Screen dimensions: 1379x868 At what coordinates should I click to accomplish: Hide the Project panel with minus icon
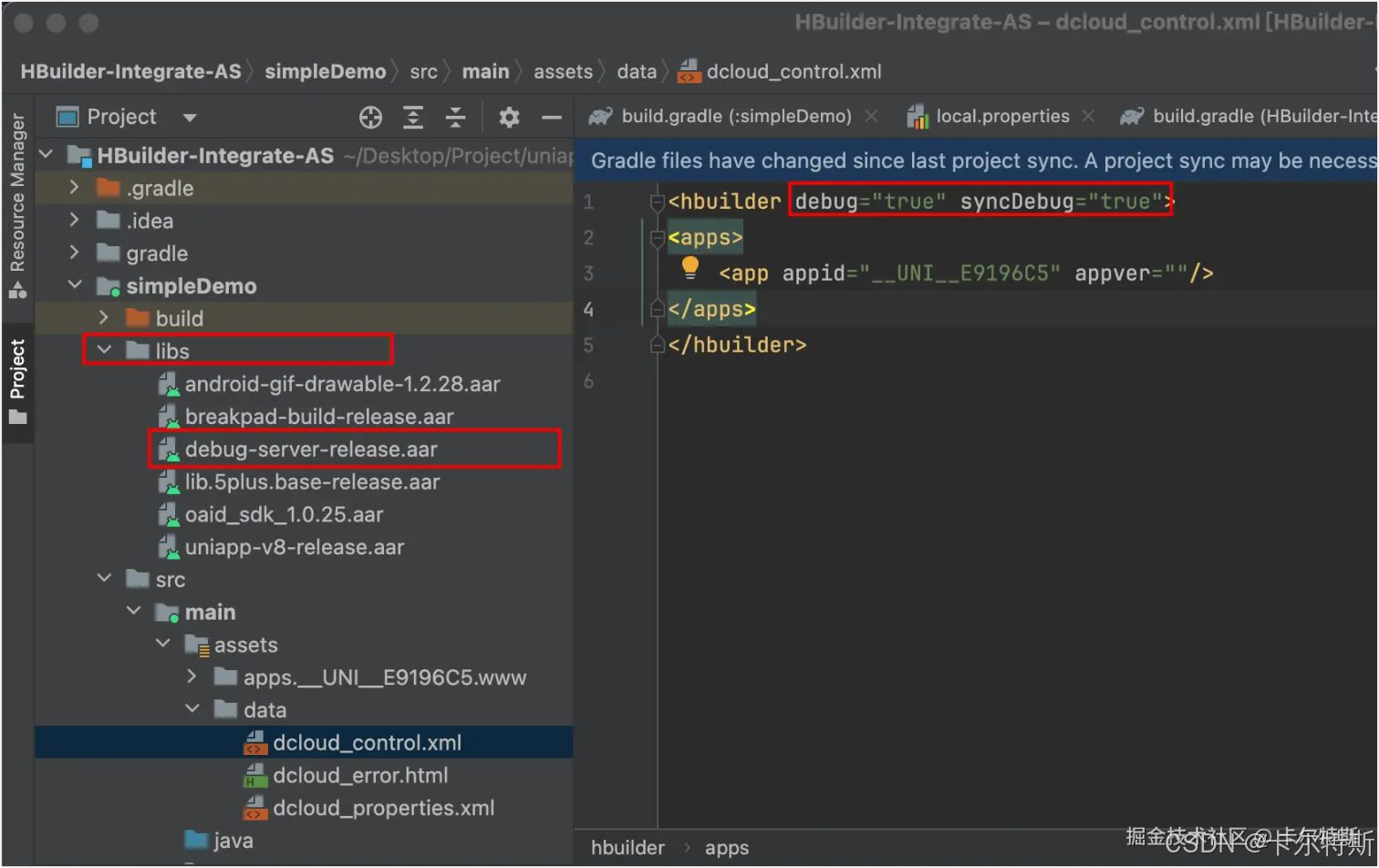(552, 117)
